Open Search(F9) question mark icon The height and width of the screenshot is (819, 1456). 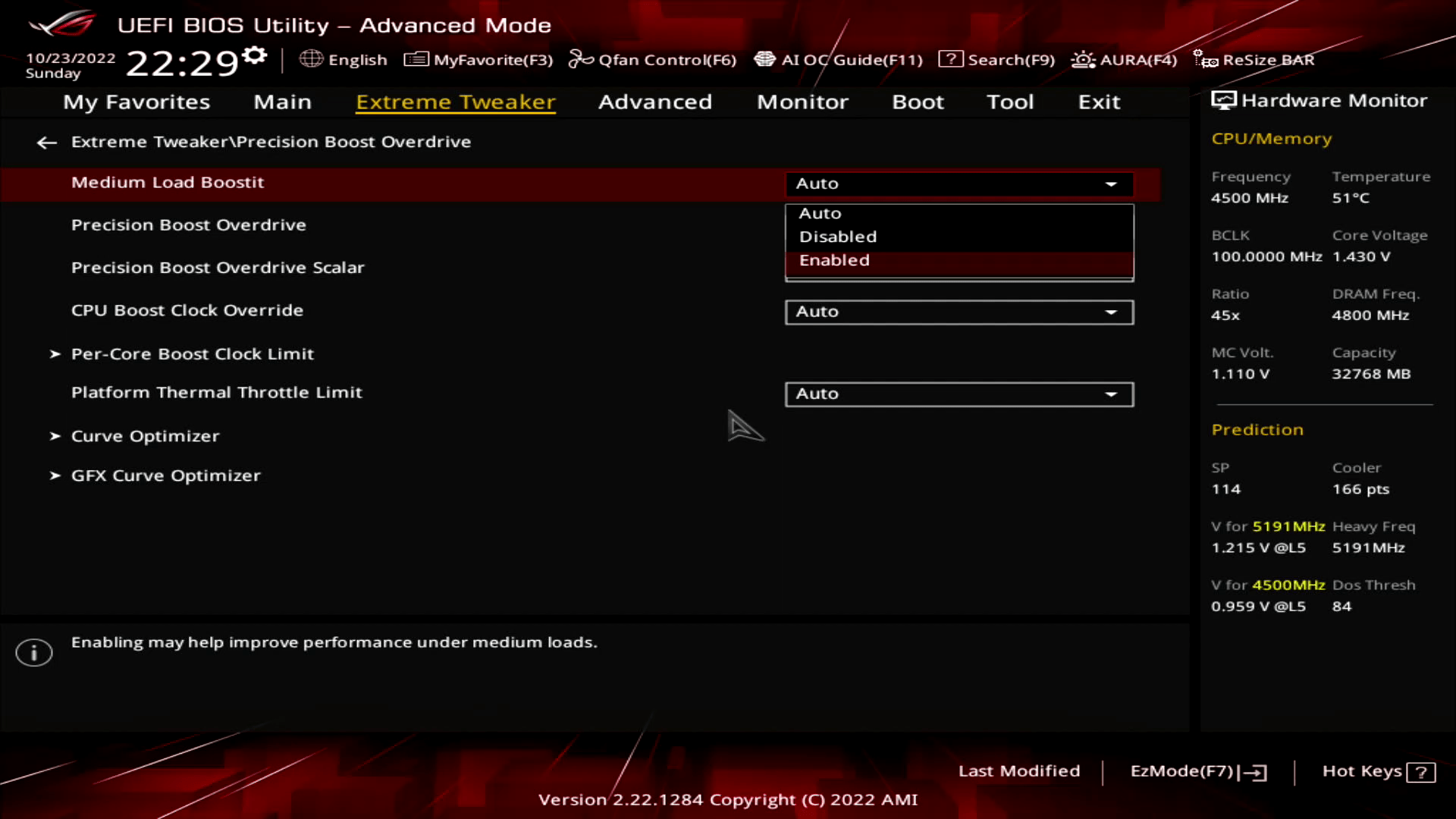pyautogui.click(x=950, y=59)
